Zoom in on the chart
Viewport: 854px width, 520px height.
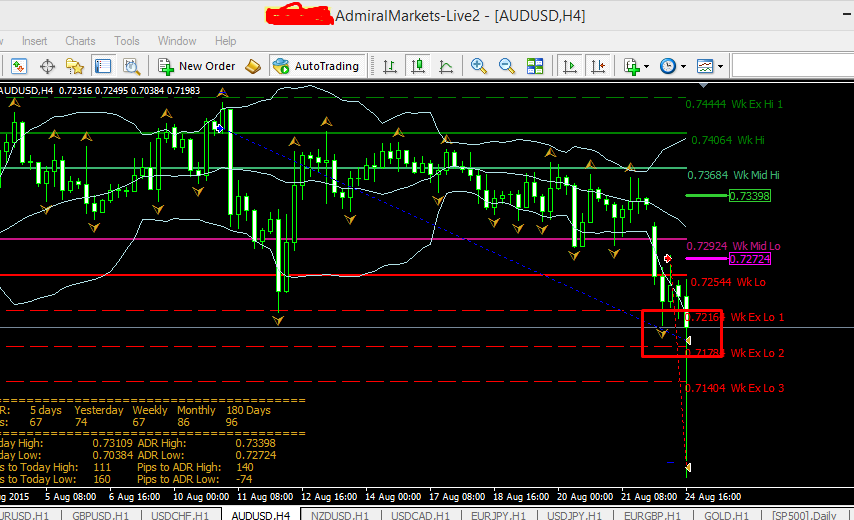coord(479,66)
